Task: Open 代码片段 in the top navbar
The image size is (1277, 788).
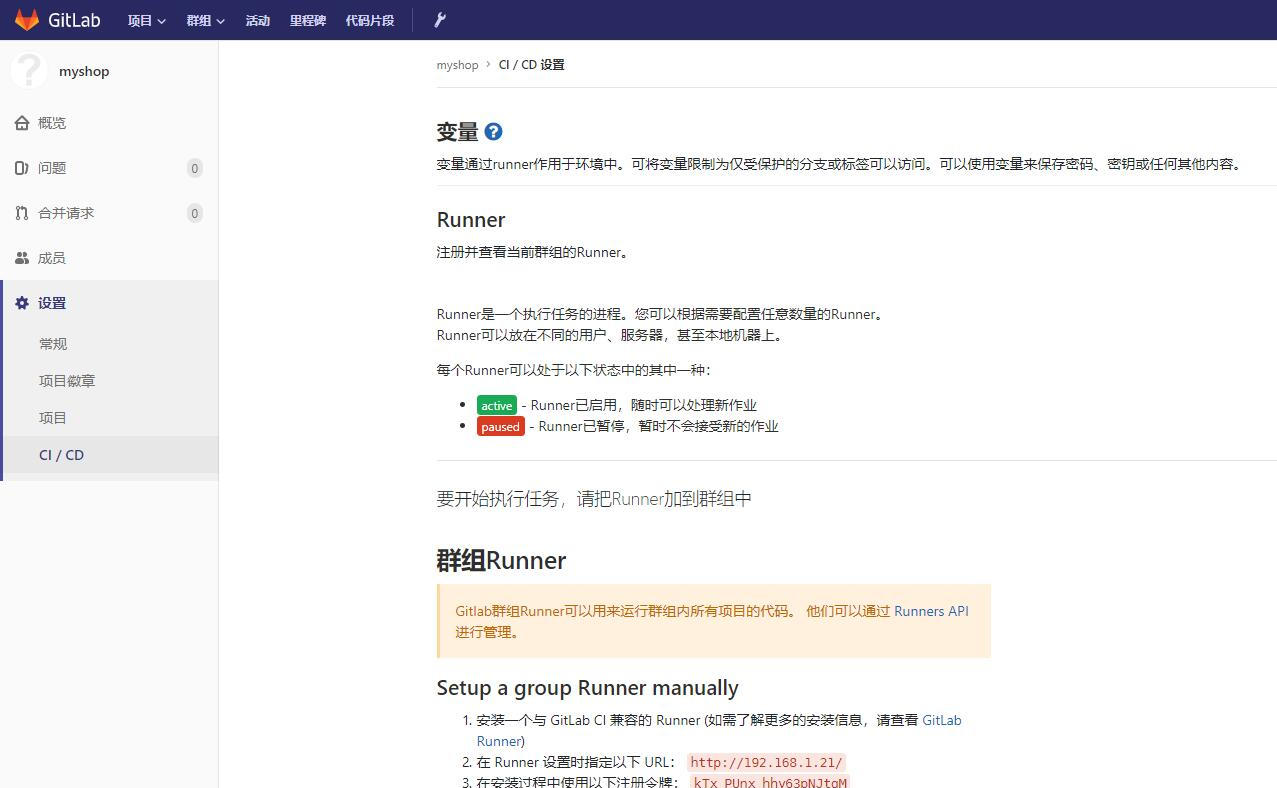Action: click(370, 20)
